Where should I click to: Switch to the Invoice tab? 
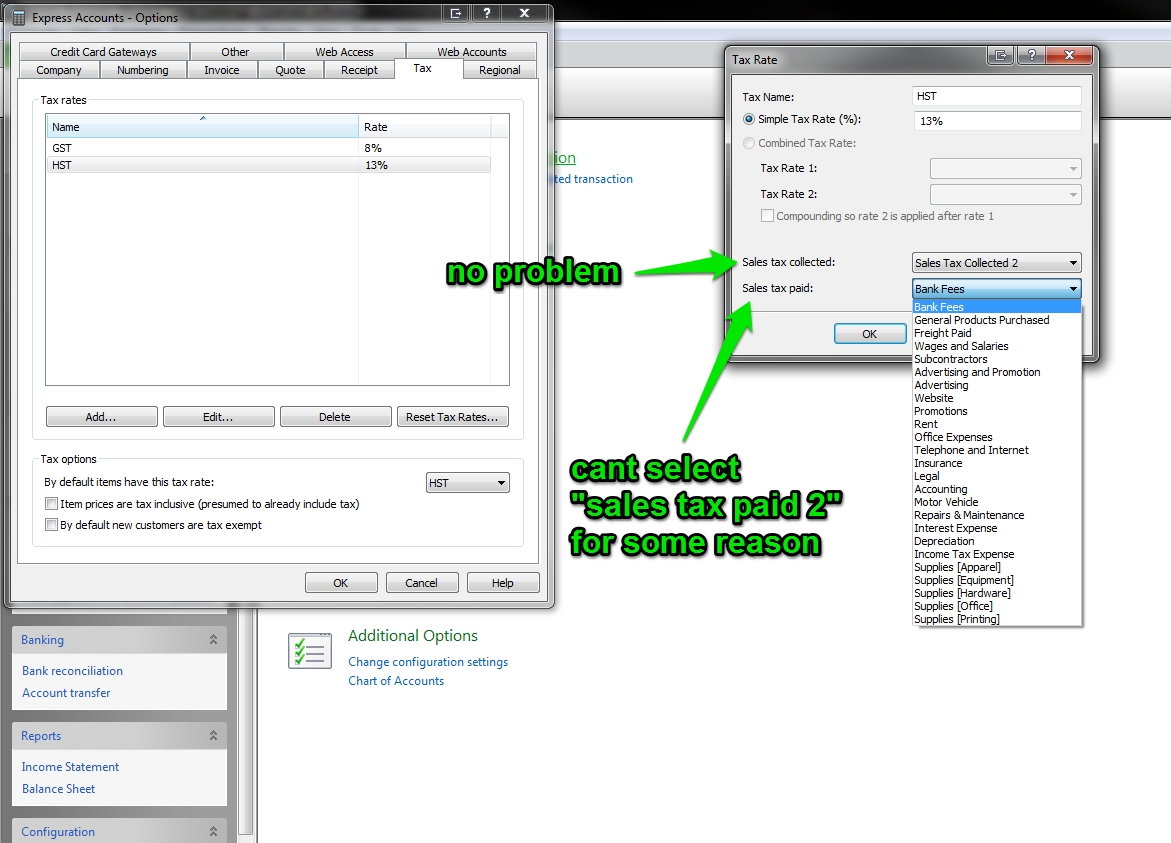click(x=222, y=70)
